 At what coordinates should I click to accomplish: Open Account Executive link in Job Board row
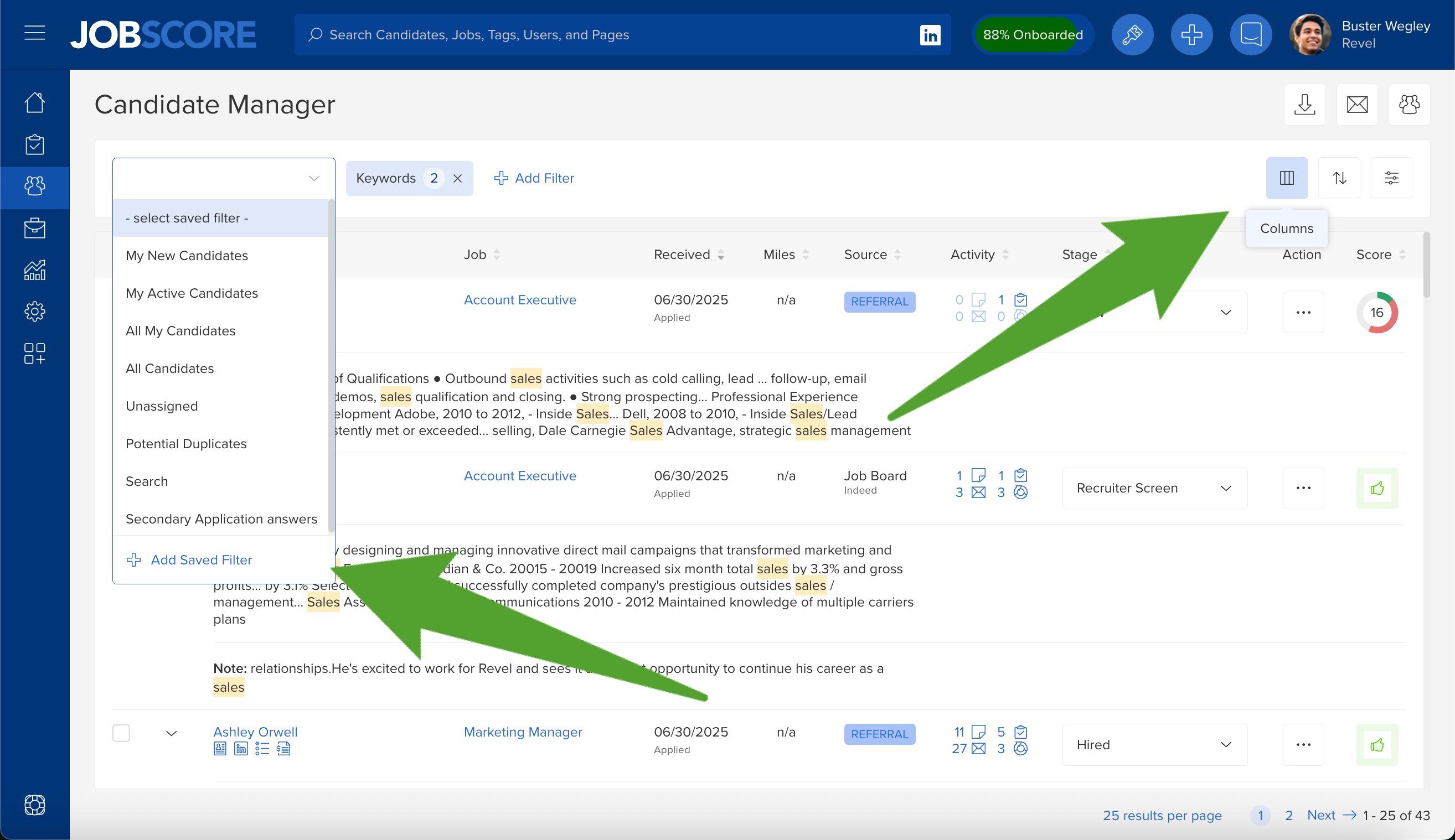point(519,475)
